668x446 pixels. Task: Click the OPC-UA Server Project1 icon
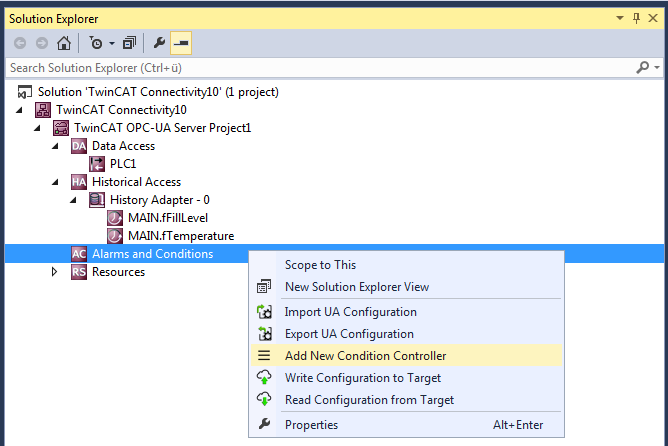pos(60,128)
